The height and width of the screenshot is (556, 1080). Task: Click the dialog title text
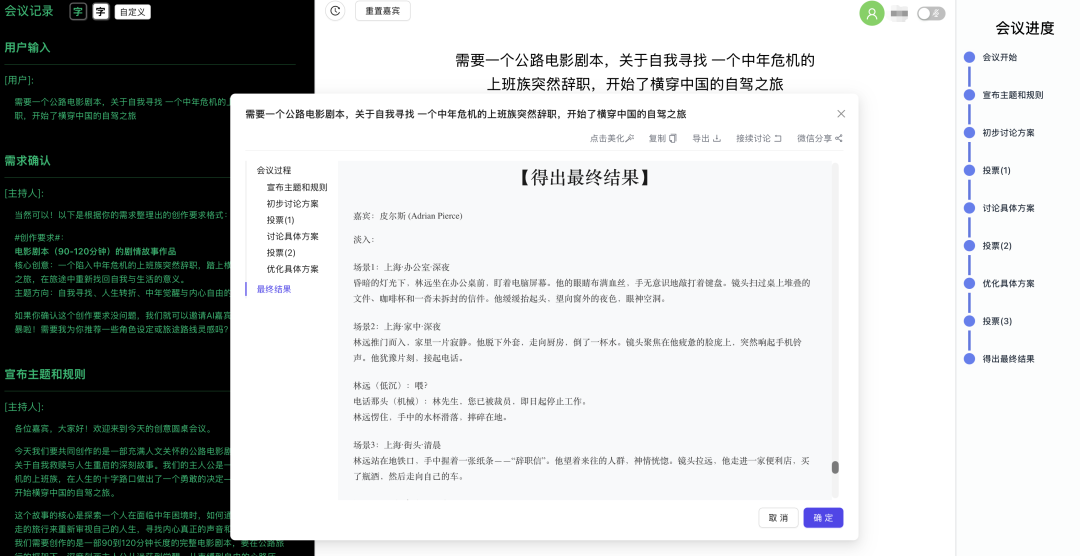(x=466, y=114)
